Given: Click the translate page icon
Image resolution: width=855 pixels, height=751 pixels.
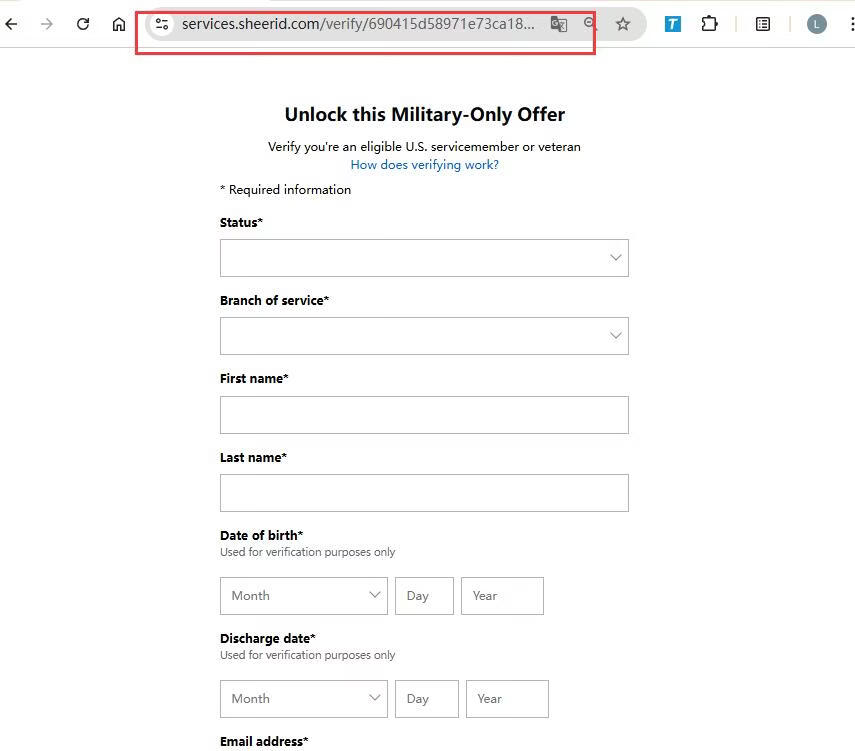Looking at the screenshot, I should coord(559,24).
